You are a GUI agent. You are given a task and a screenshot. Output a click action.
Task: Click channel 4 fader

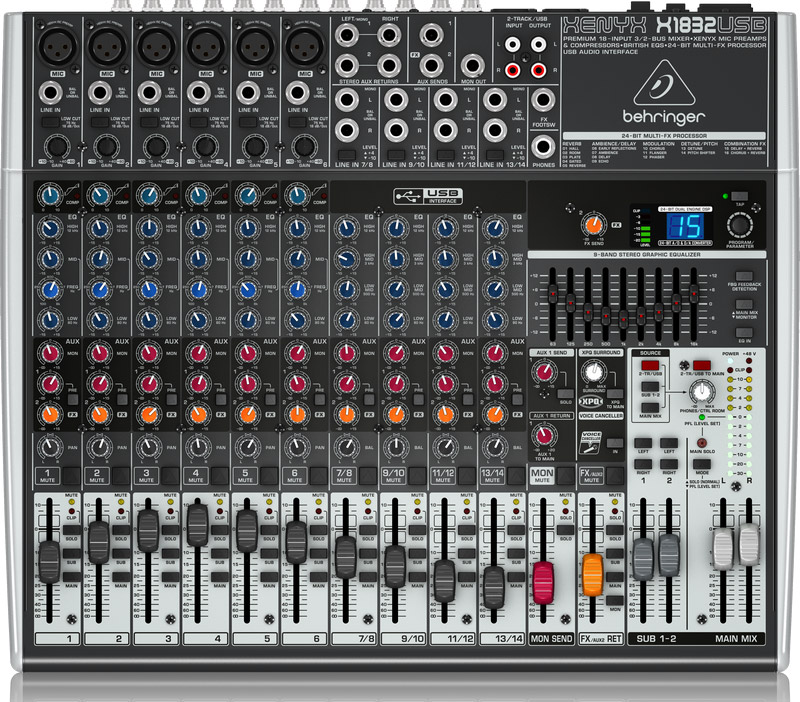pyautogui.click(x=198, y=524)
